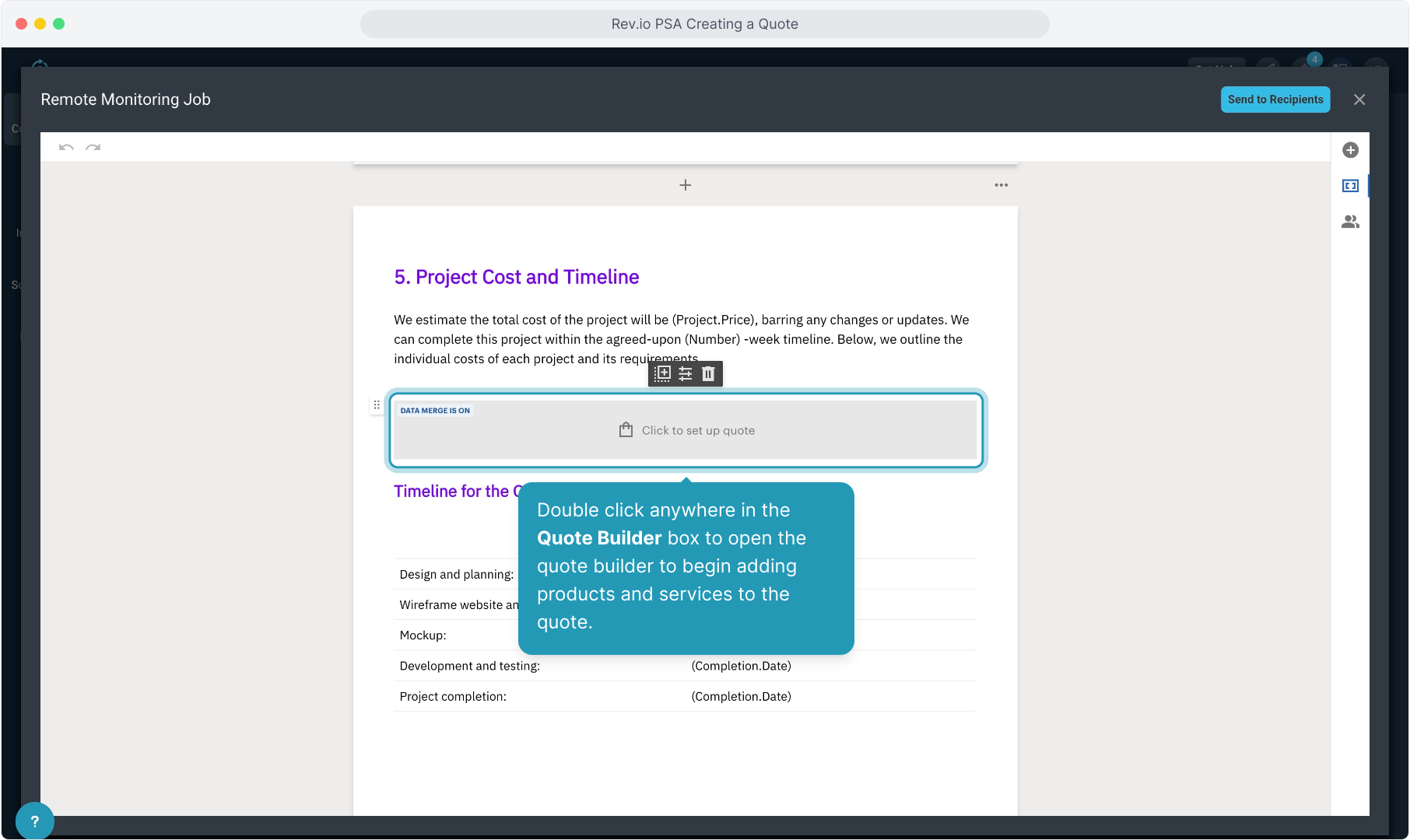Viewport: 1410px width, 840px height.
Task: Open the recipients people icon in right sidebar
Action: coord(1350,222)
